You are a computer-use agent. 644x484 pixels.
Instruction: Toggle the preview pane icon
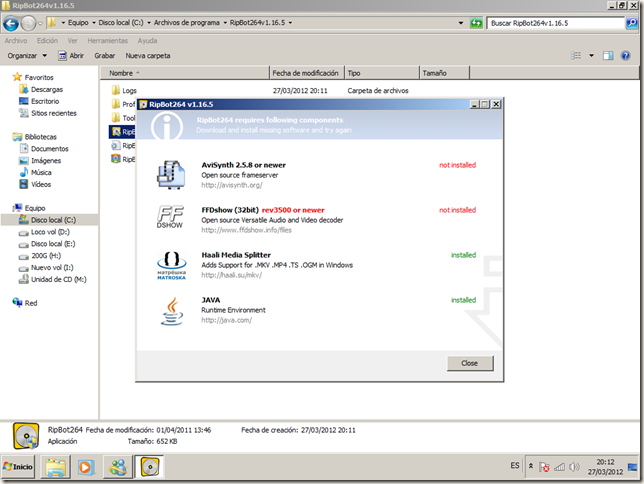pos(608,55)
